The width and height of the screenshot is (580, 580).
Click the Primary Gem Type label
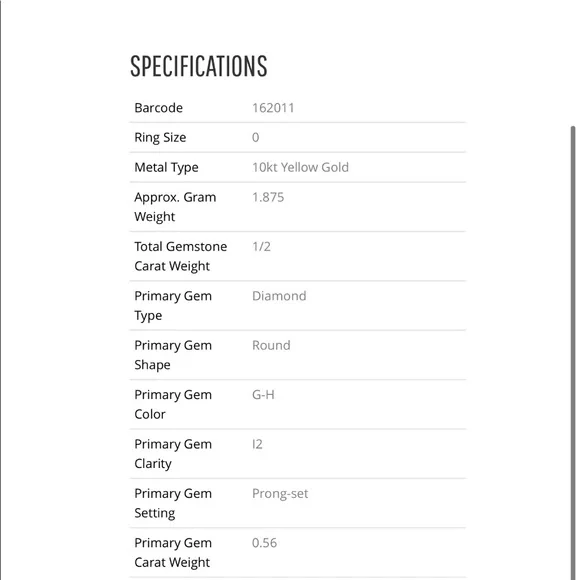click(x=173, y=306)
